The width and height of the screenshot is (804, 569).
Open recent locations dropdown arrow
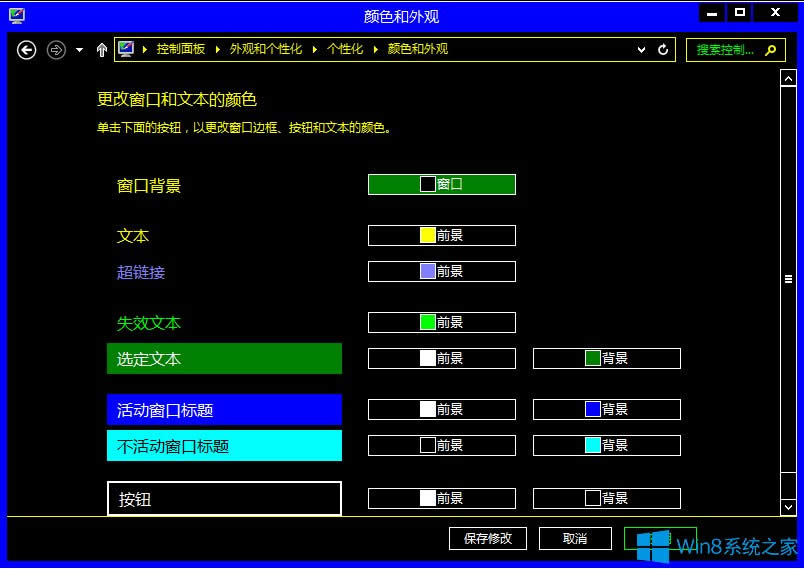coord(79,49)
